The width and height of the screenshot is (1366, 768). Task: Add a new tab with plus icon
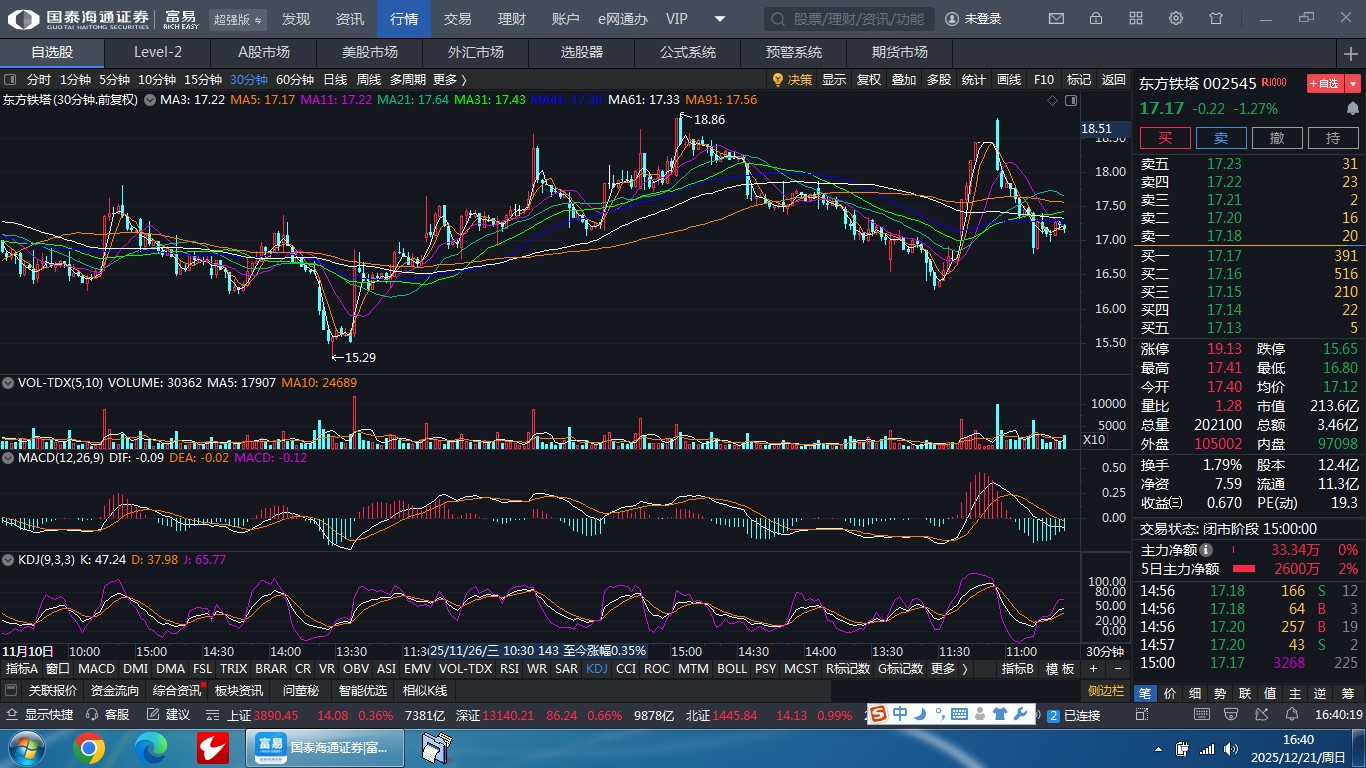[1351, 53]
